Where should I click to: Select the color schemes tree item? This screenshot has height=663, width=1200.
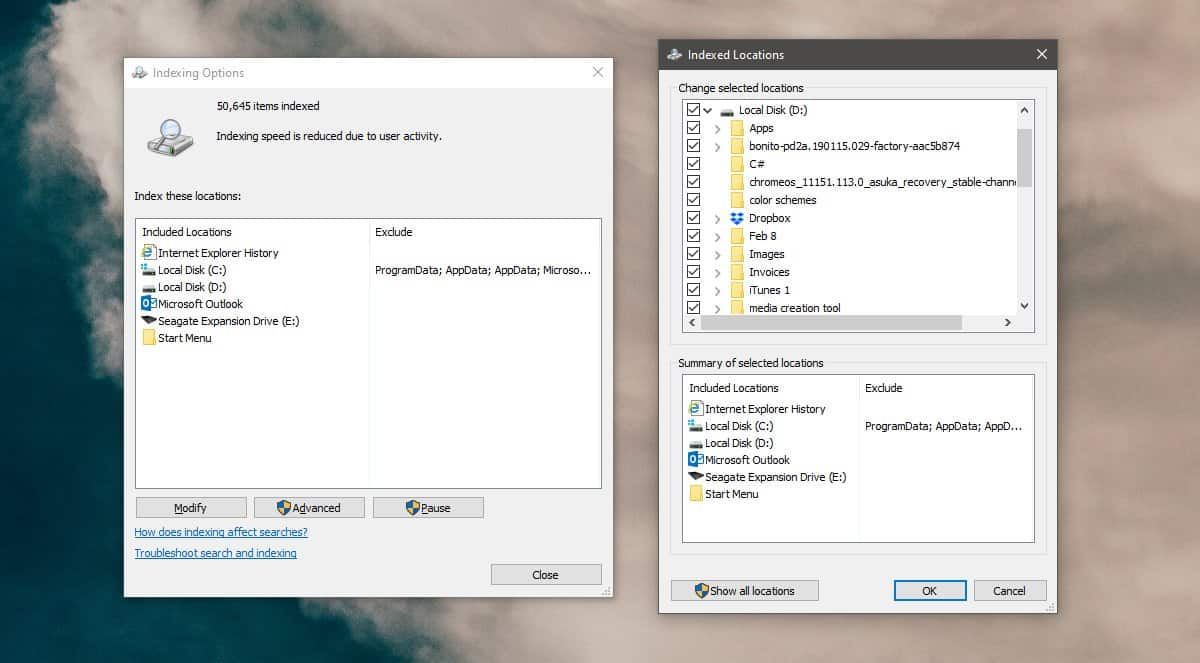point(782,200)
